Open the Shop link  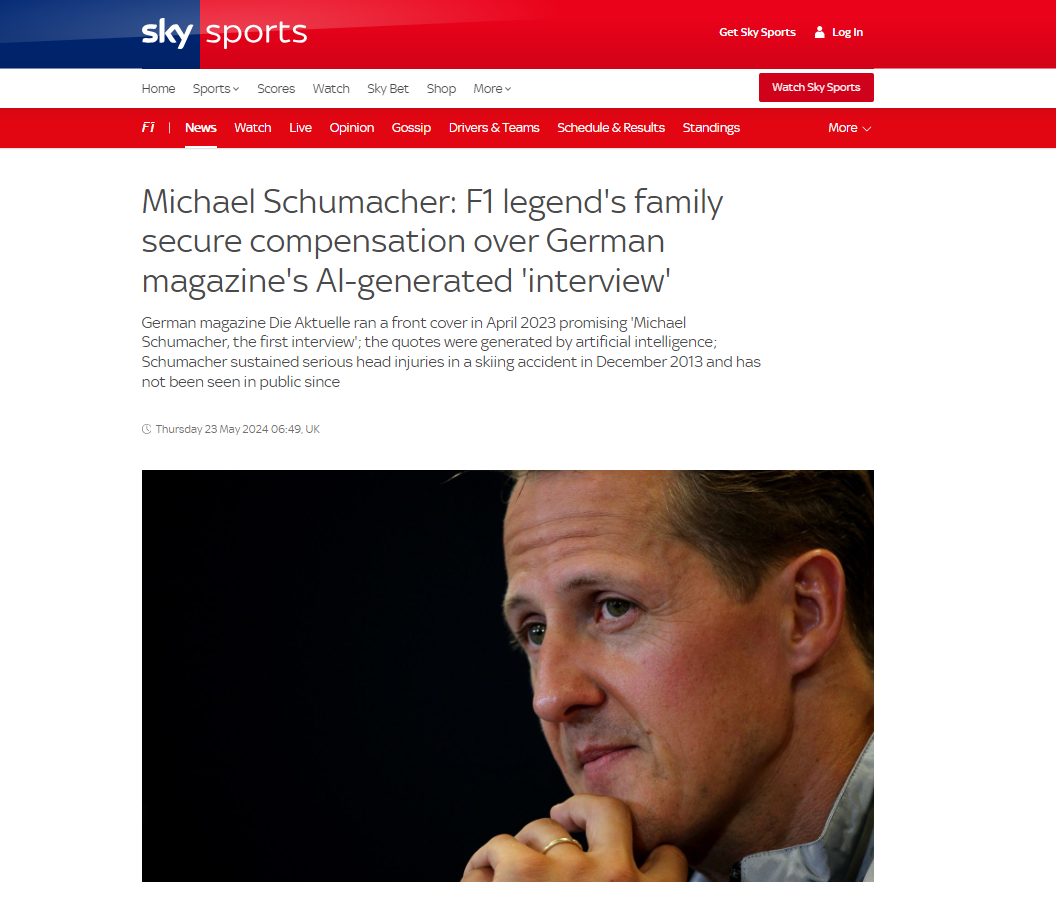(x=441, y=89)
